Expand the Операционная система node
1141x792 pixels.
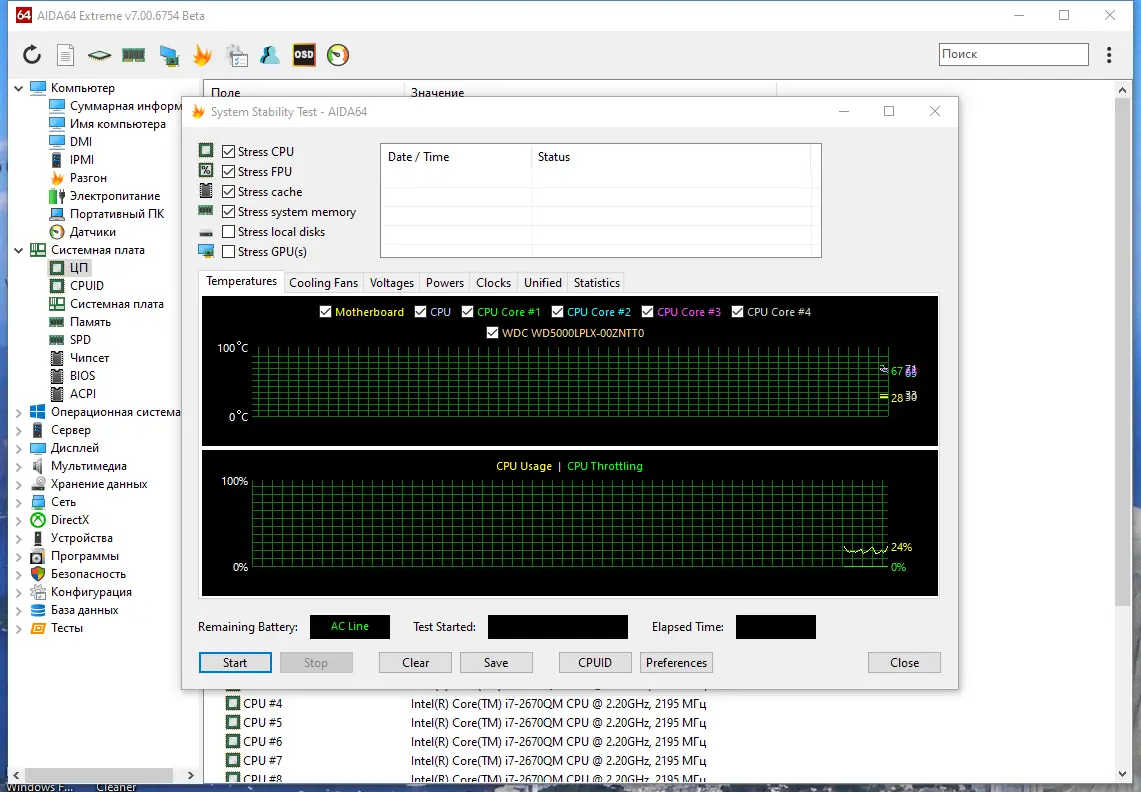pos(18,412)
